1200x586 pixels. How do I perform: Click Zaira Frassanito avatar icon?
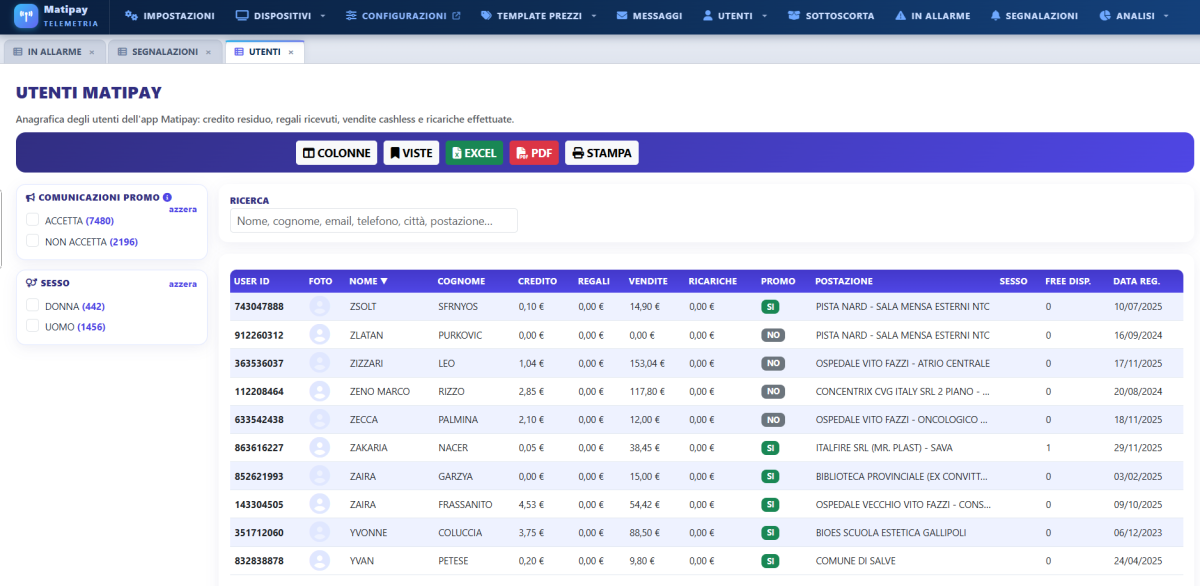point(319,504)
